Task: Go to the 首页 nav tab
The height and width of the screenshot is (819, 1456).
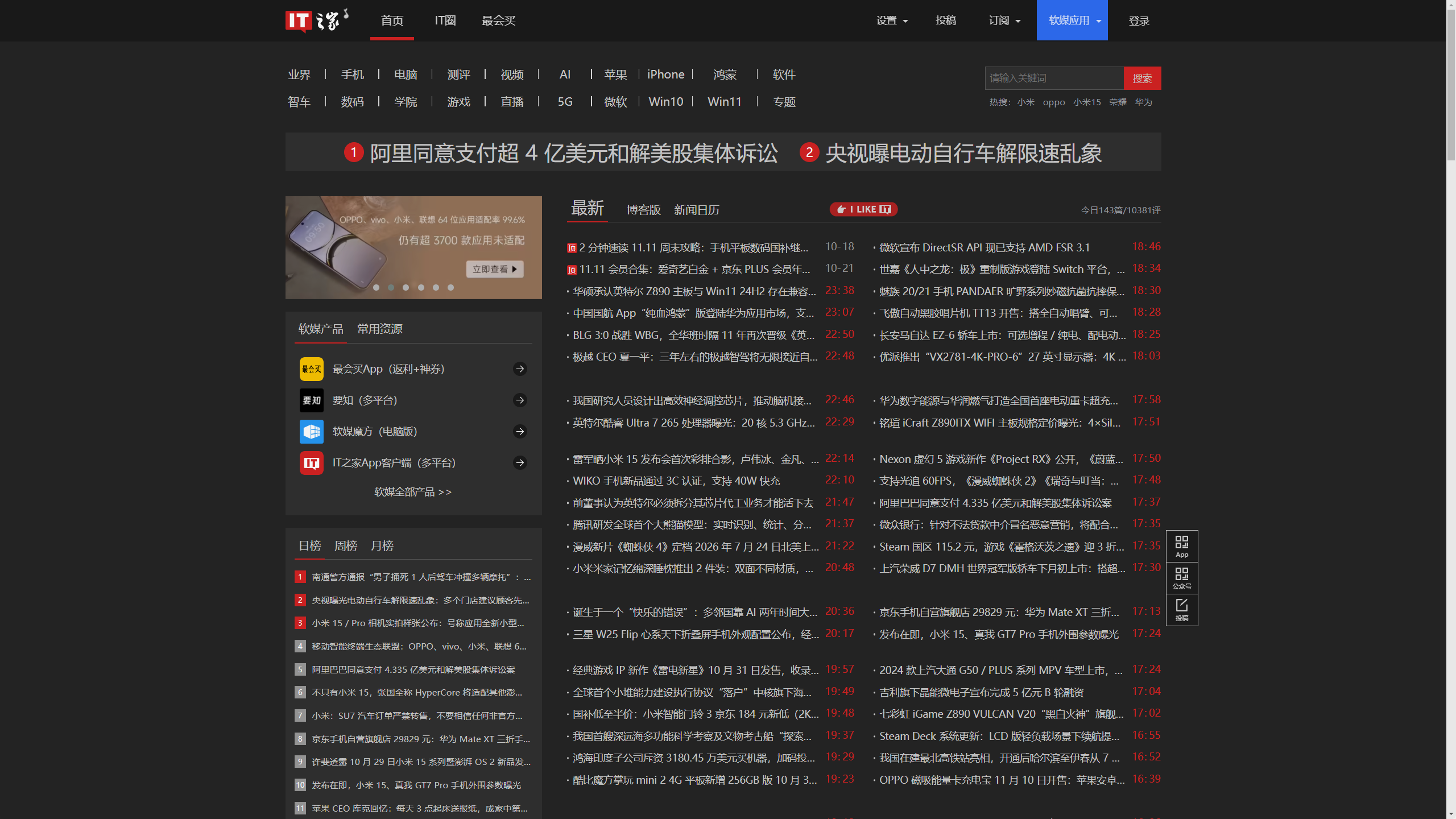Action: click(392, 20)
